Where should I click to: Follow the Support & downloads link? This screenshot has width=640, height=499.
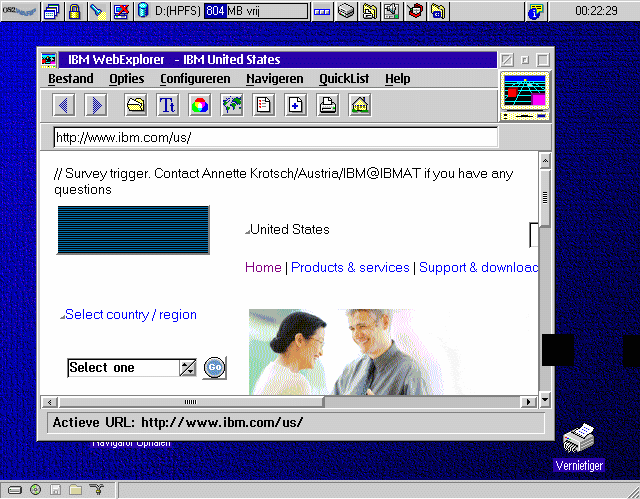pos(478,267)
